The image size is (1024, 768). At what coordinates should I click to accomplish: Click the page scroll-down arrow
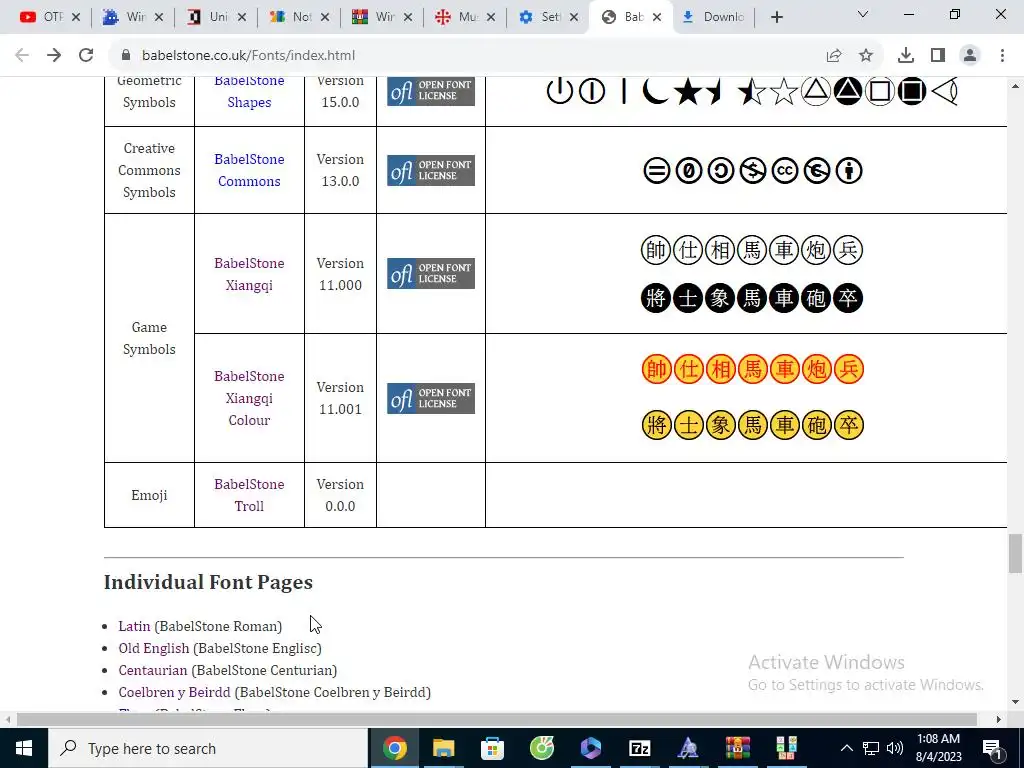click(1015, 703)
